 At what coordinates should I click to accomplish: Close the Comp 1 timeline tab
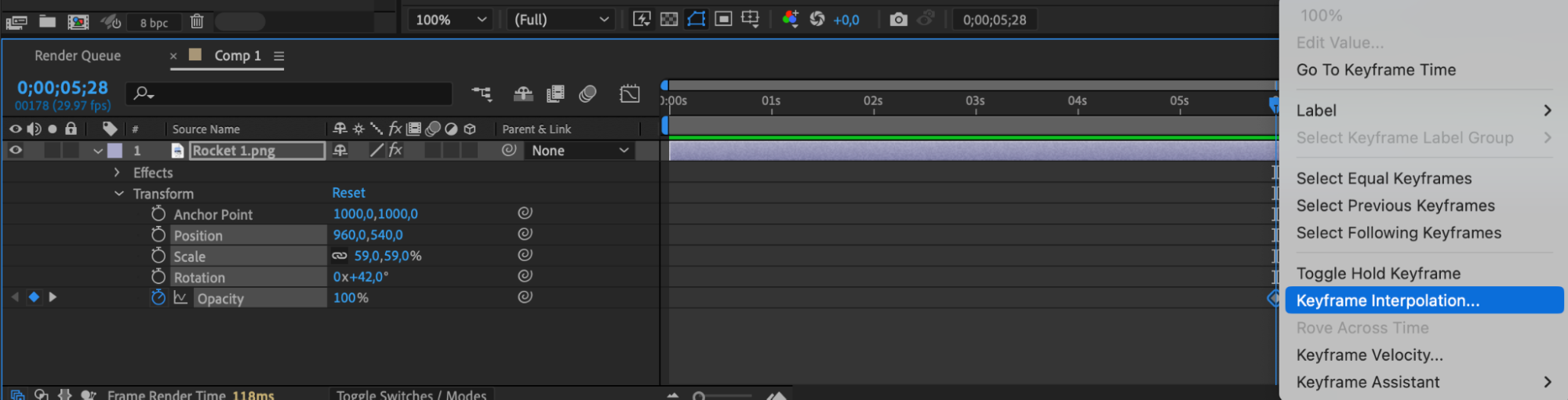click(173, 56)
